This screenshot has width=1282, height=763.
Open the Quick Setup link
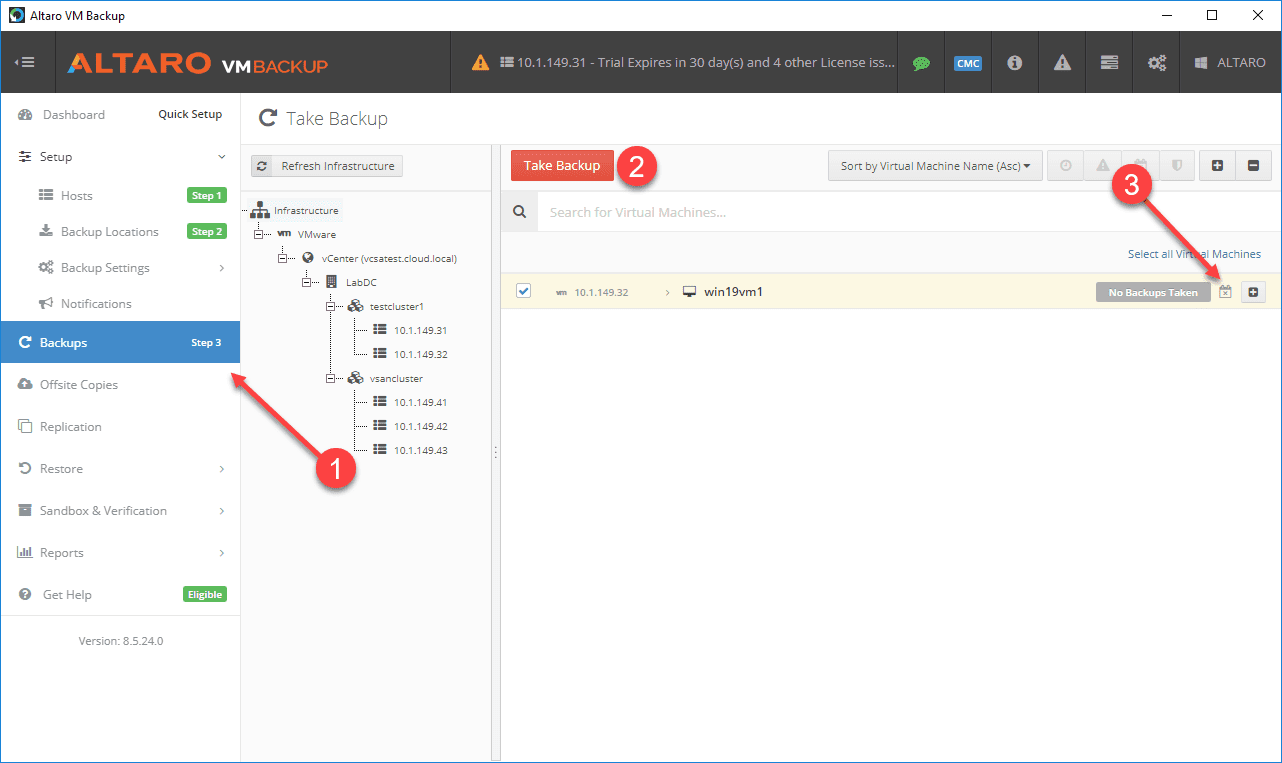190,114
